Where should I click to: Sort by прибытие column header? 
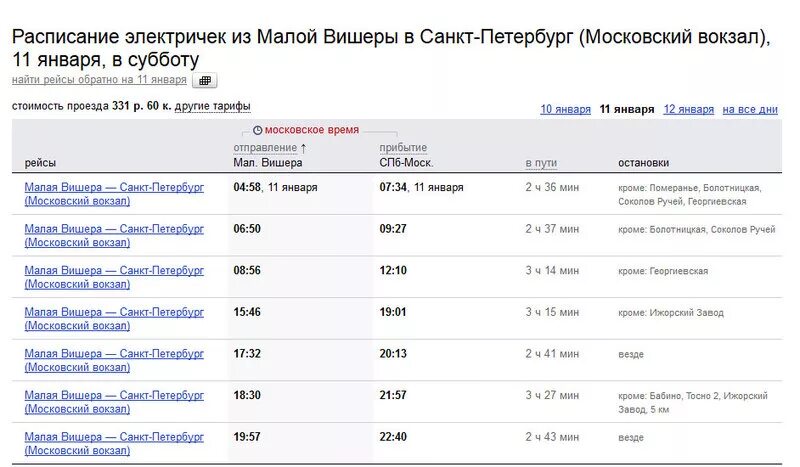403,148
